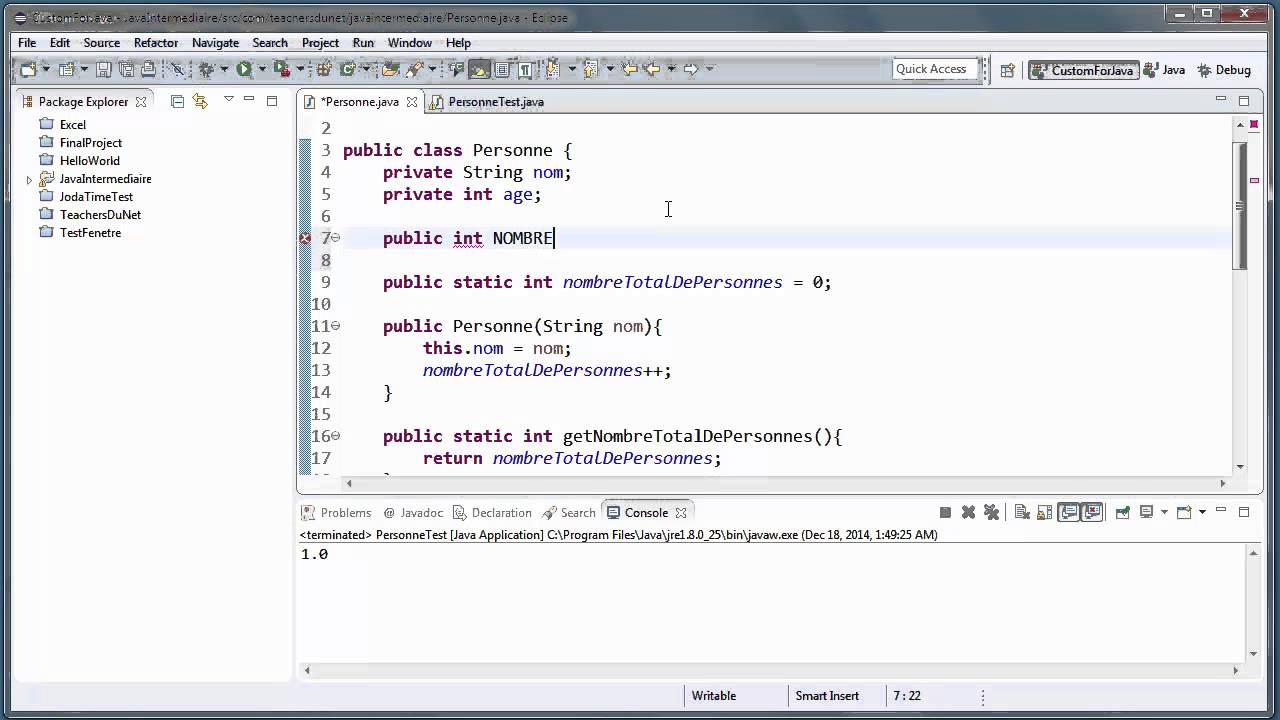The image size is (1280, 720).
Task: Open the Refactor menu
Action: click(x=156, y=43)
